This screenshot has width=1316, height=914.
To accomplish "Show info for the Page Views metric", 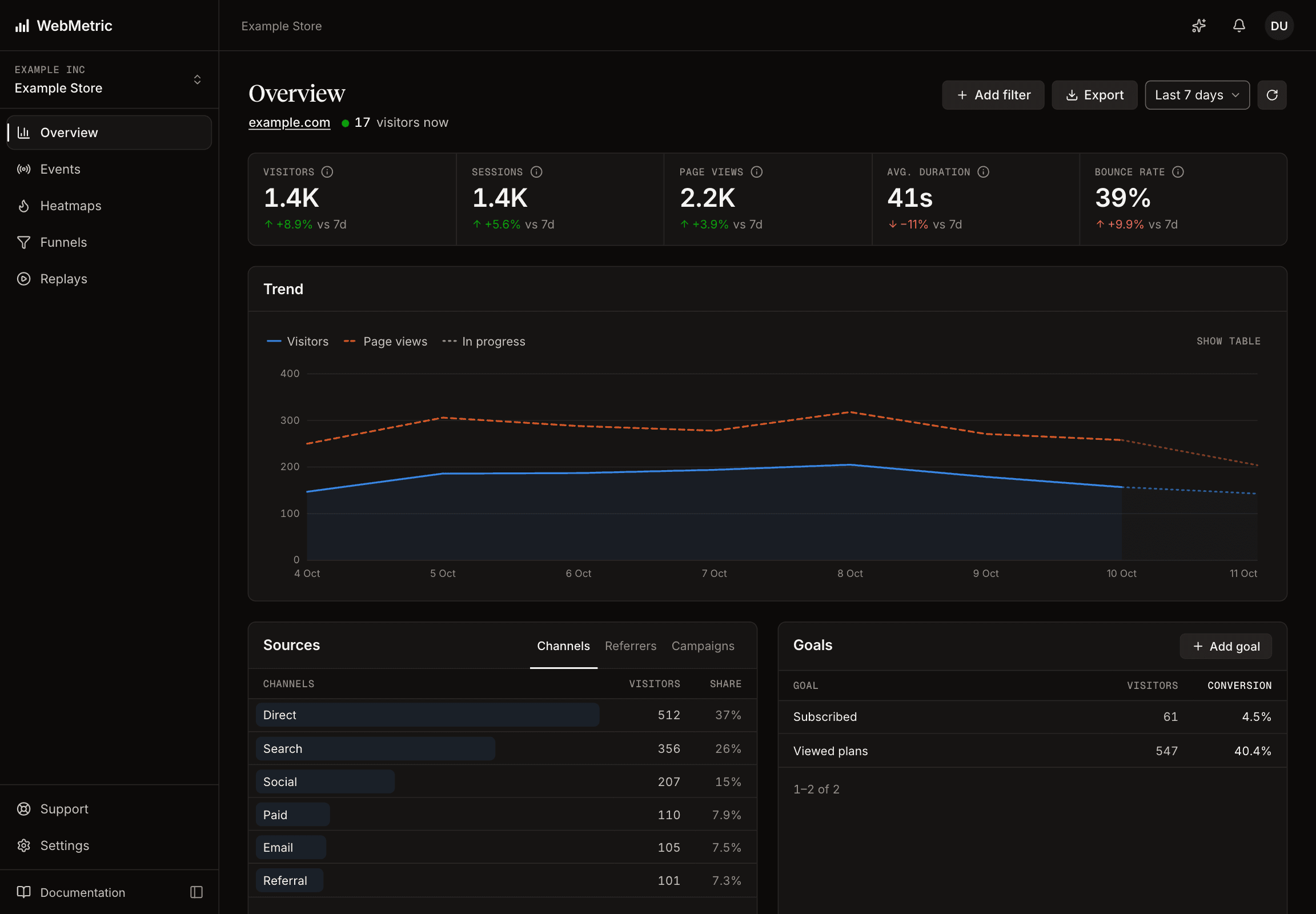I will (756, 172).
